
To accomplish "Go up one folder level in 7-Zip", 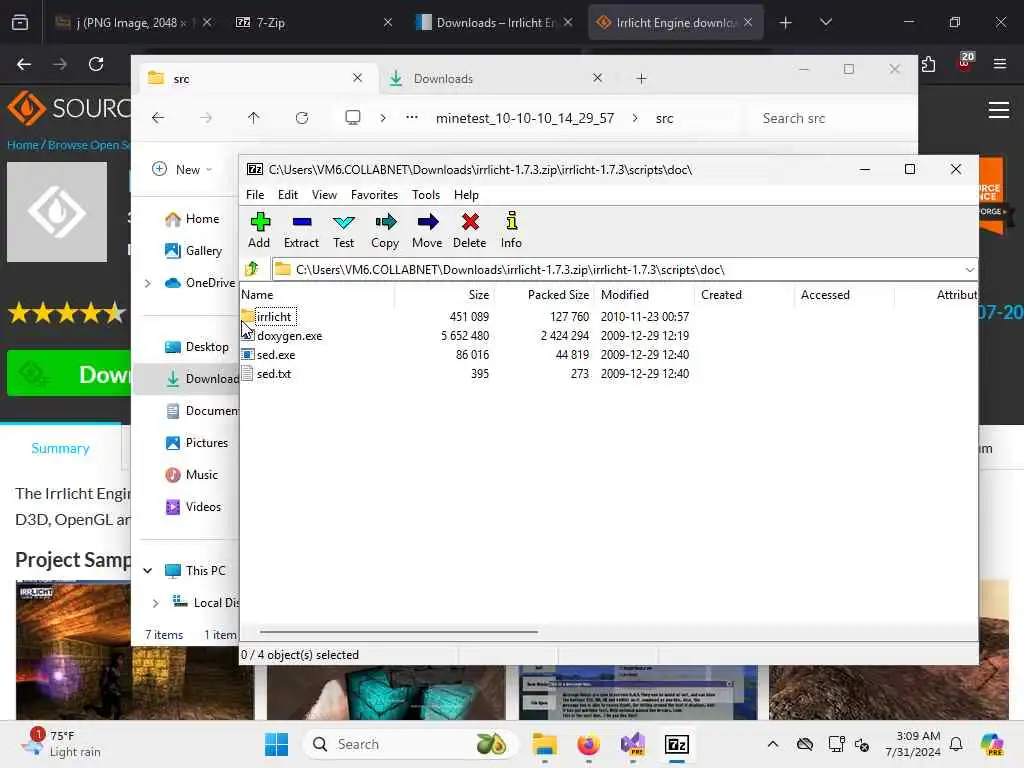I will click(252, 269).
